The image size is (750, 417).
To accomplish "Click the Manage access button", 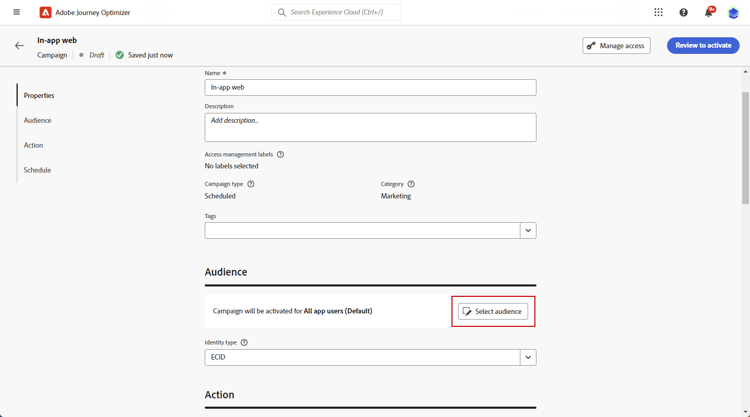I will (x=616, y=46).
